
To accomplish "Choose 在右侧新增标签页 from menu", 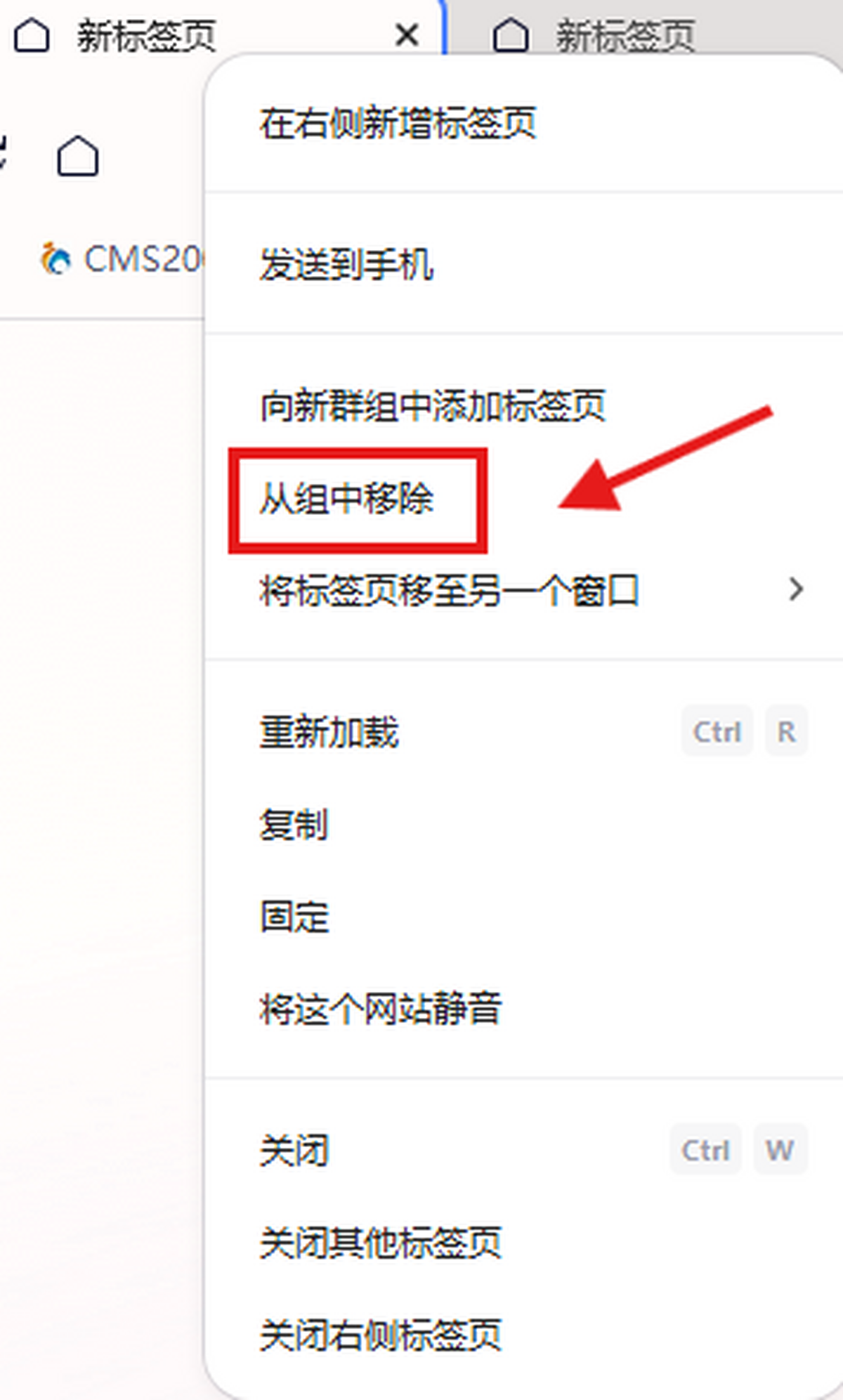I will tap(523, 124).
